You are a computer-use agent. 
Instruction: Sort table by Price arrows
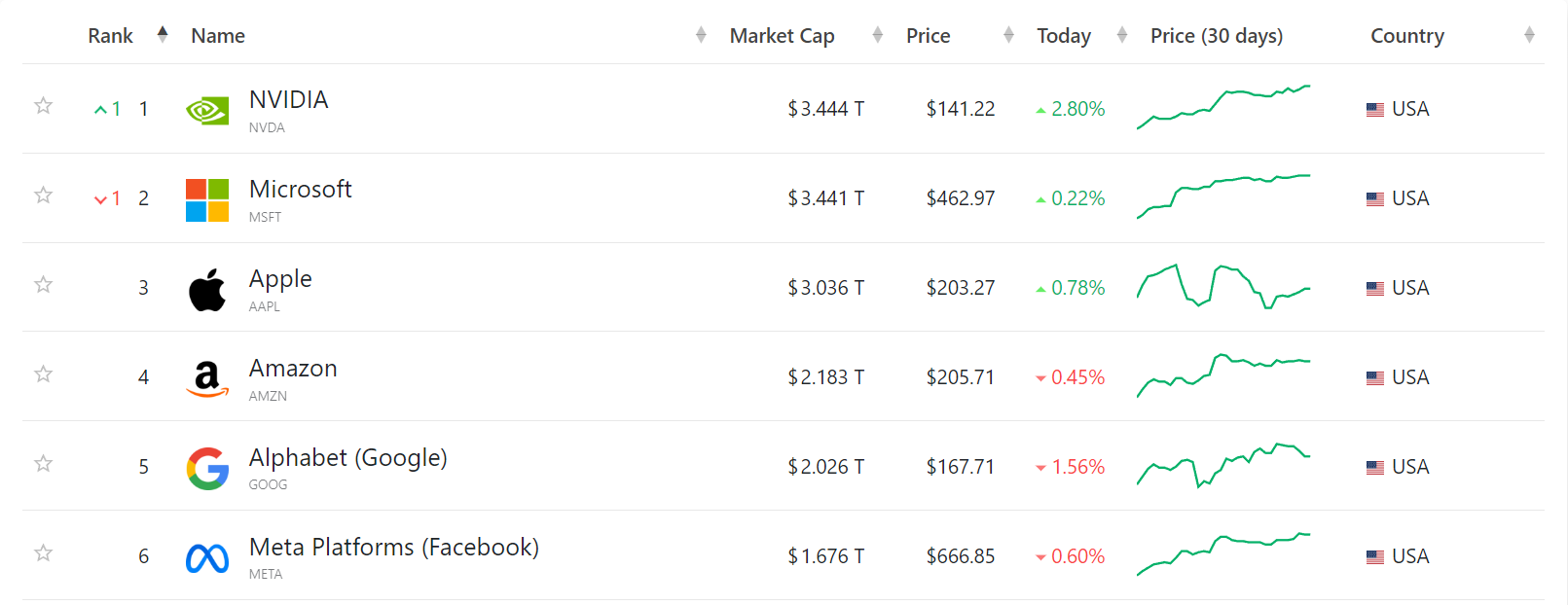point(1008,35)
